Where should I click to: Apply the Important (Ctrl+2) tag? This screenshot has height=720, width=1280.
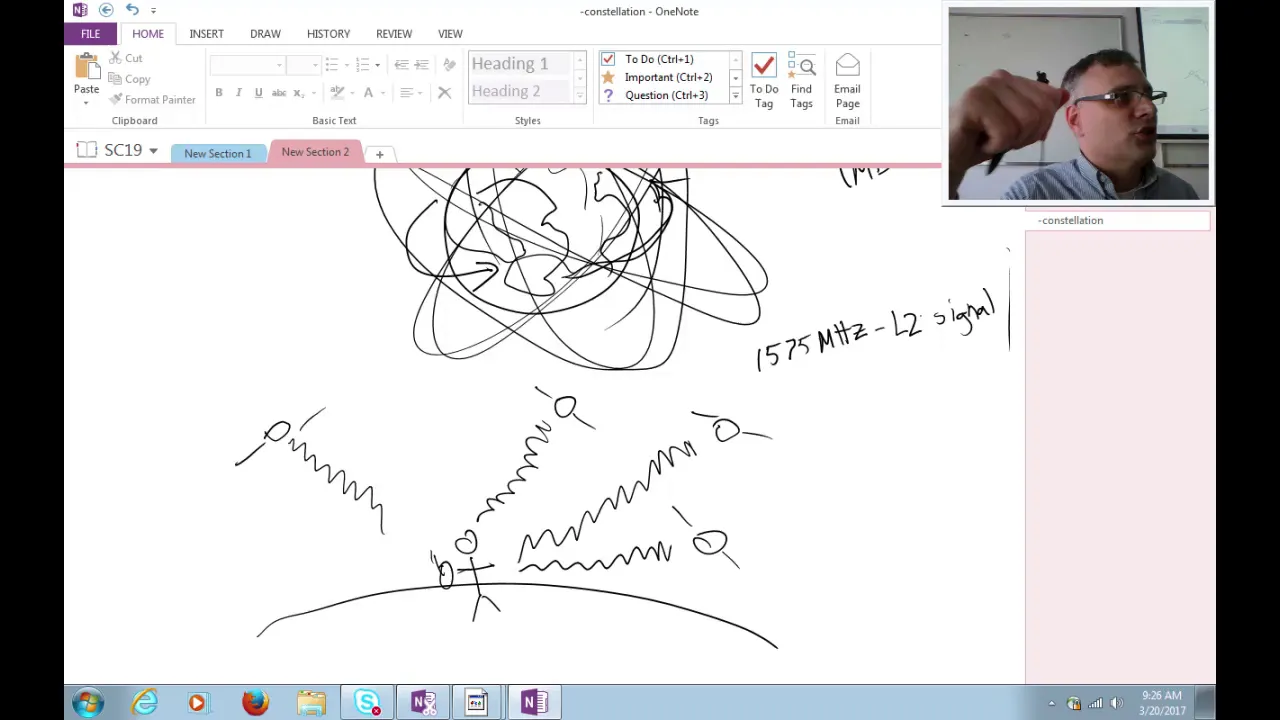tap(668, 77)
